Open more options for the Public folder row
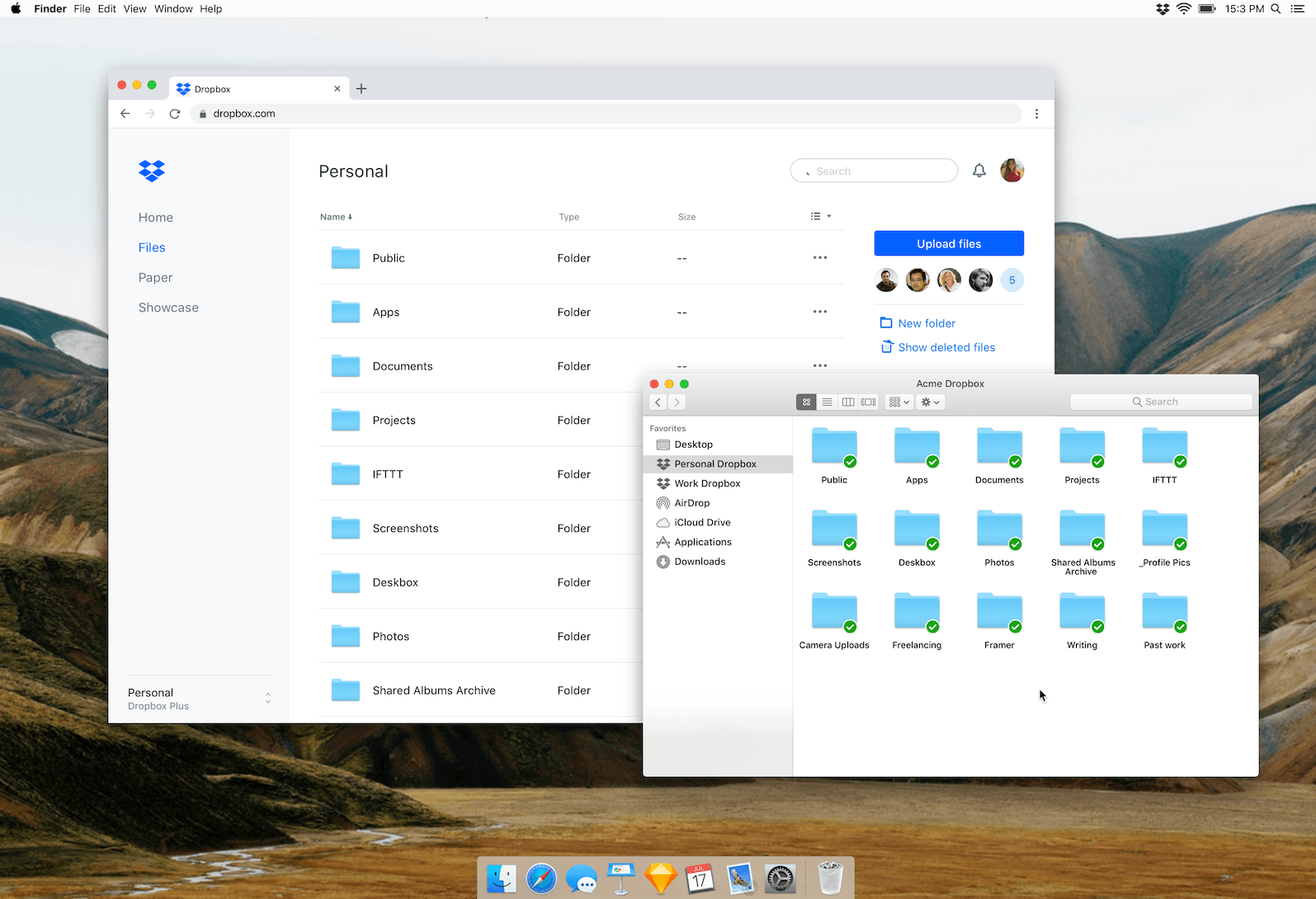The image size is (1316, 899). pyautogui.click(x=820, y=258)
